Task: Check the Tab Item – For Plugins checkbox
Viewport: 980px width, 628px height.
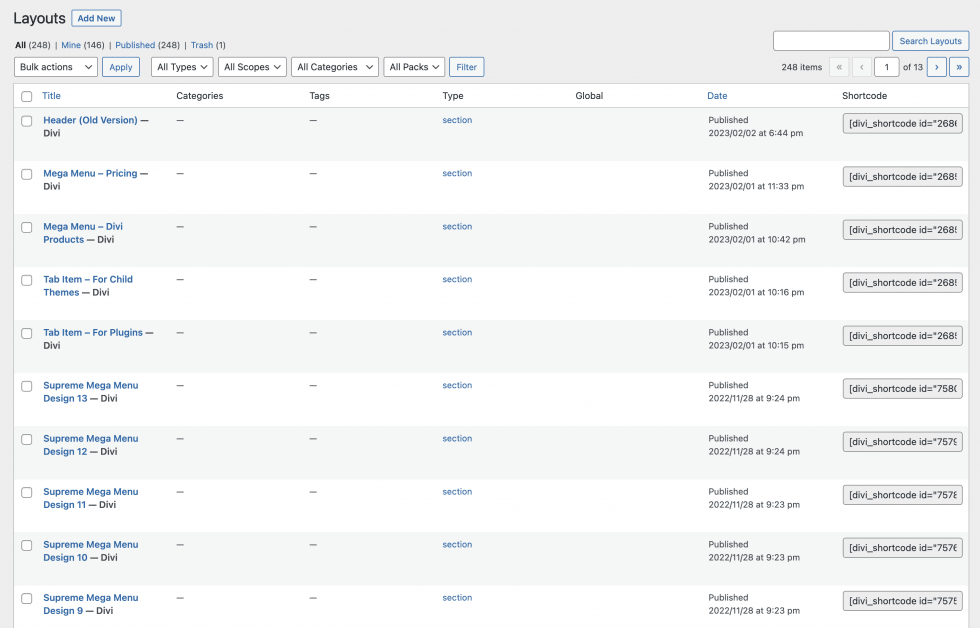Action: click(26, 332)
